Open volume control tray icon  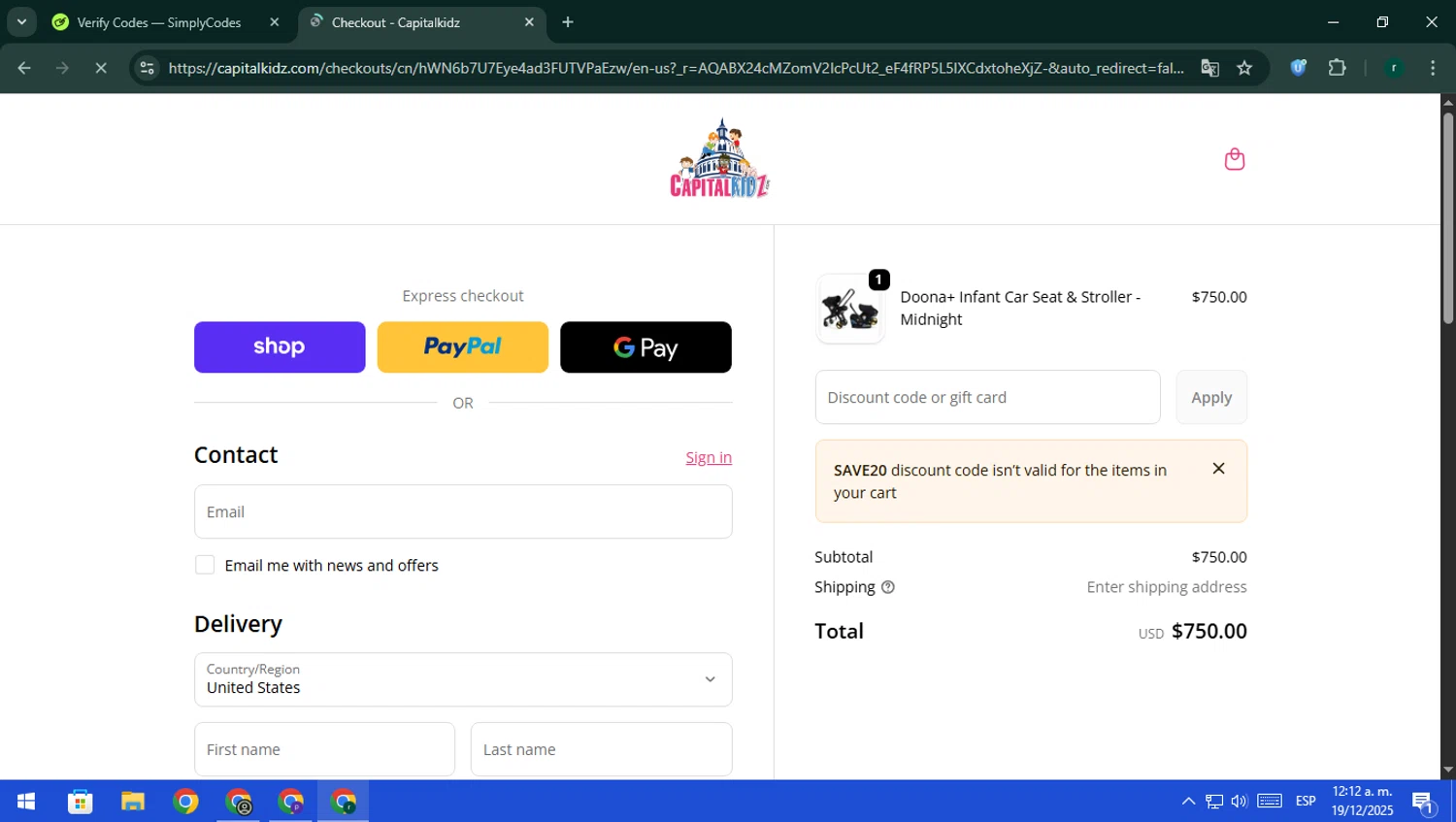coord(1240,802)
